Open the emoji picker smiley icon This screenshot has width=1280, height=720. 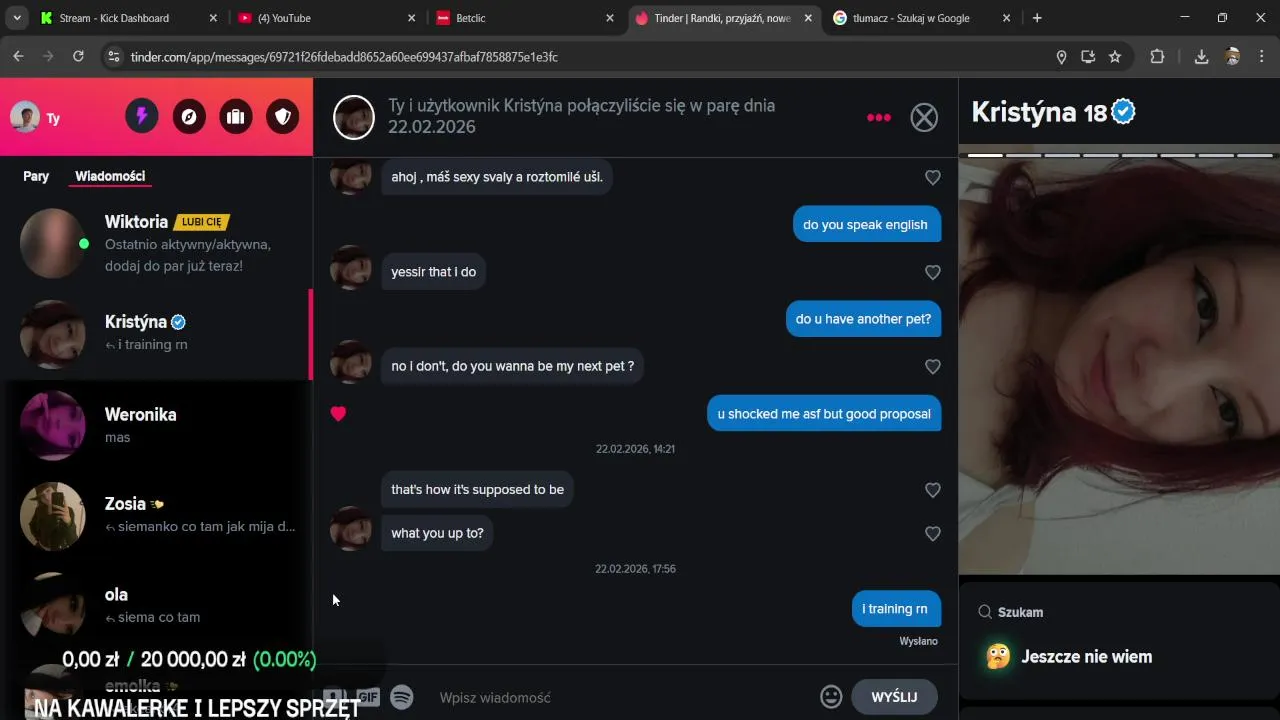click(x=831, y=697)
